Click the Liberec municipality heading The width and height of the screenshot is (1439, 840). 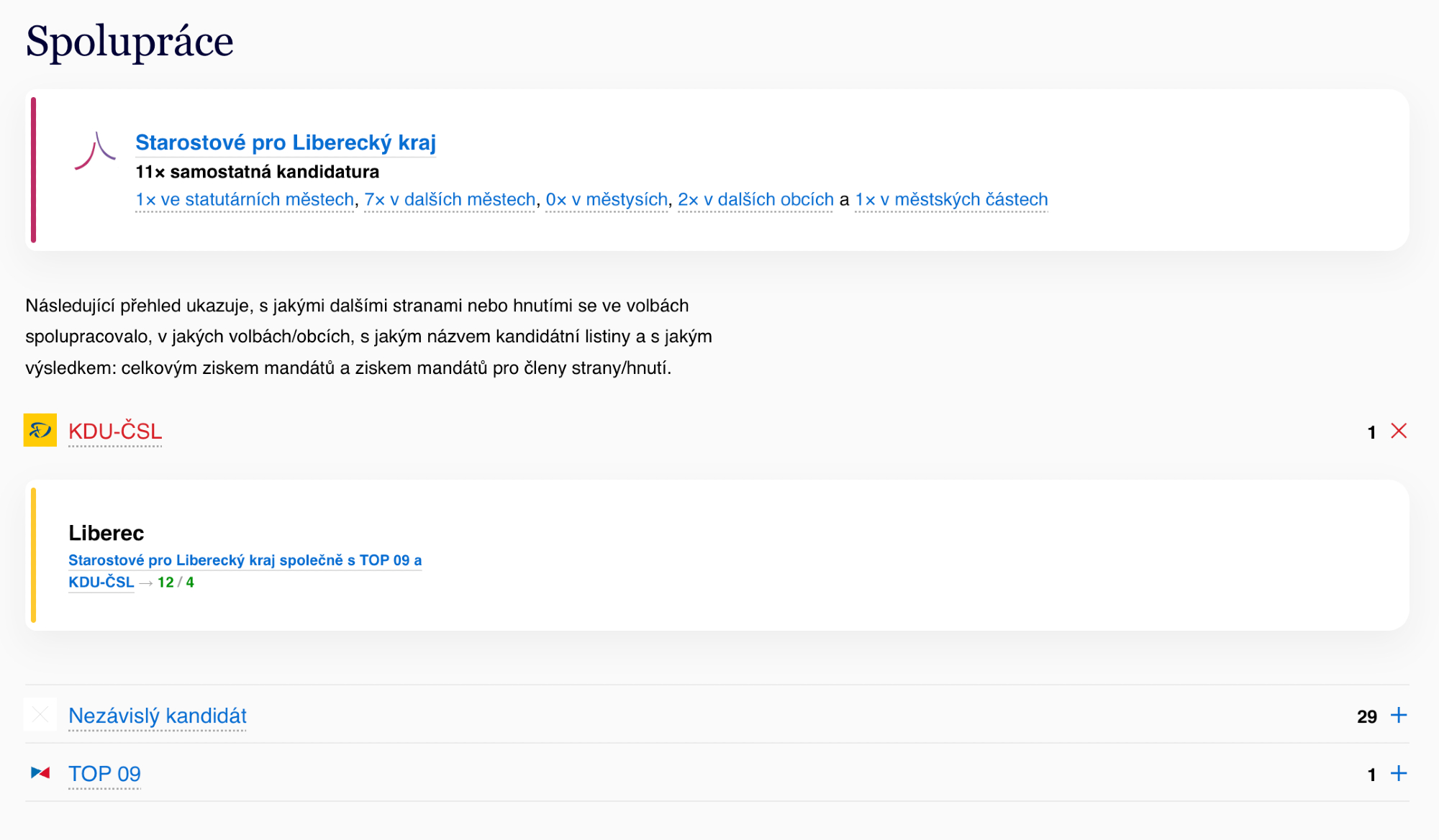pyautogui.click(x=106, y=533)
